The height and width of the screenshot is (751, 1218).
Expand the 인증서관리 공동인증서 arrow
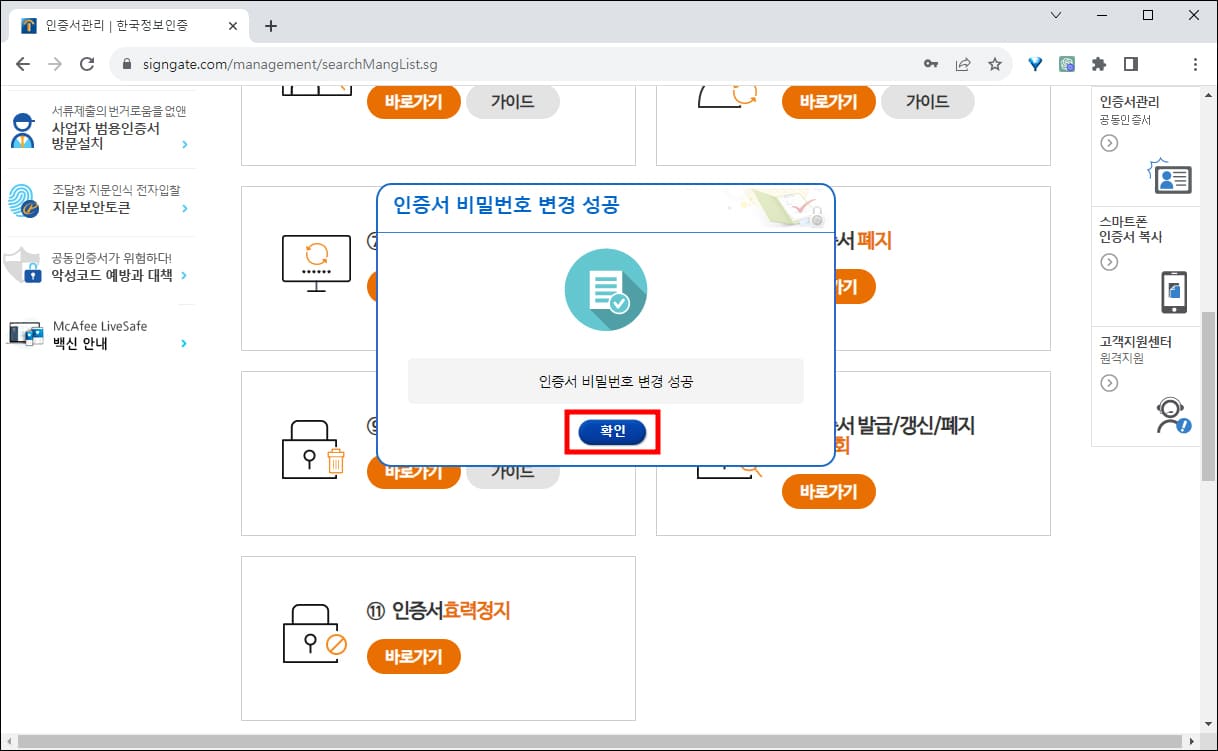[x=1108, y=142]
